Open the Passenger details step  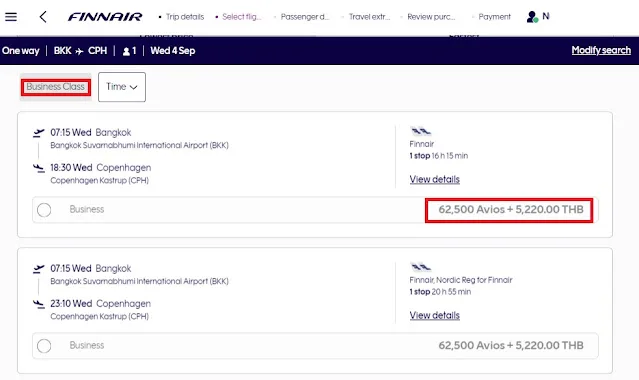click(x=304, y=17)
